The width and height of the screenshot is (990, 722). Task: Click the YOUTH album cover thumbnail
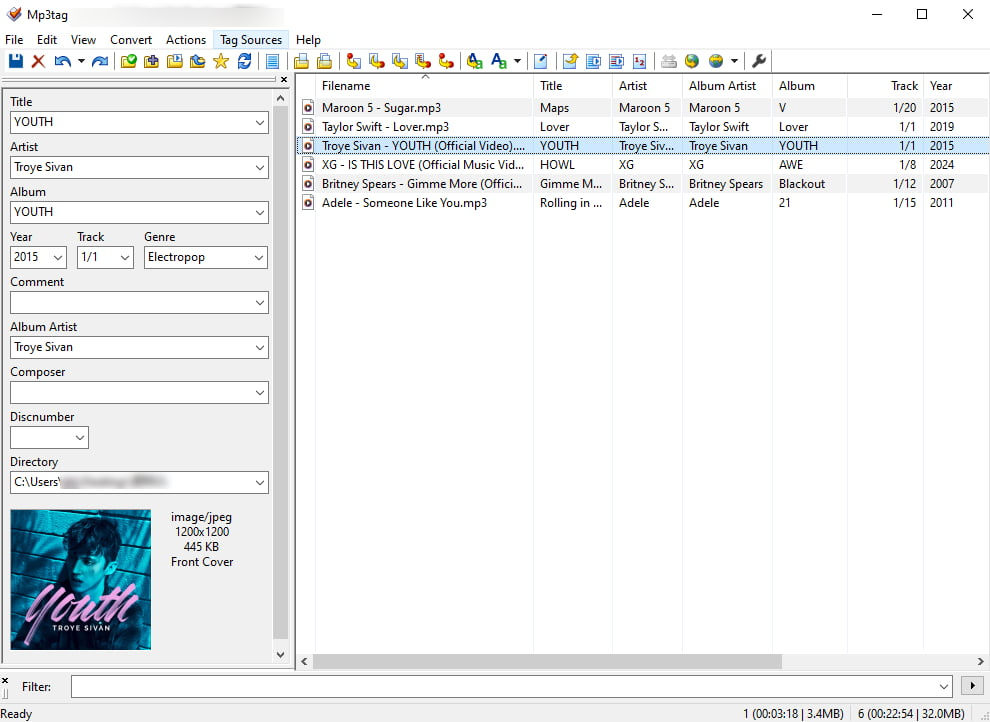click(x=81, y=580)
